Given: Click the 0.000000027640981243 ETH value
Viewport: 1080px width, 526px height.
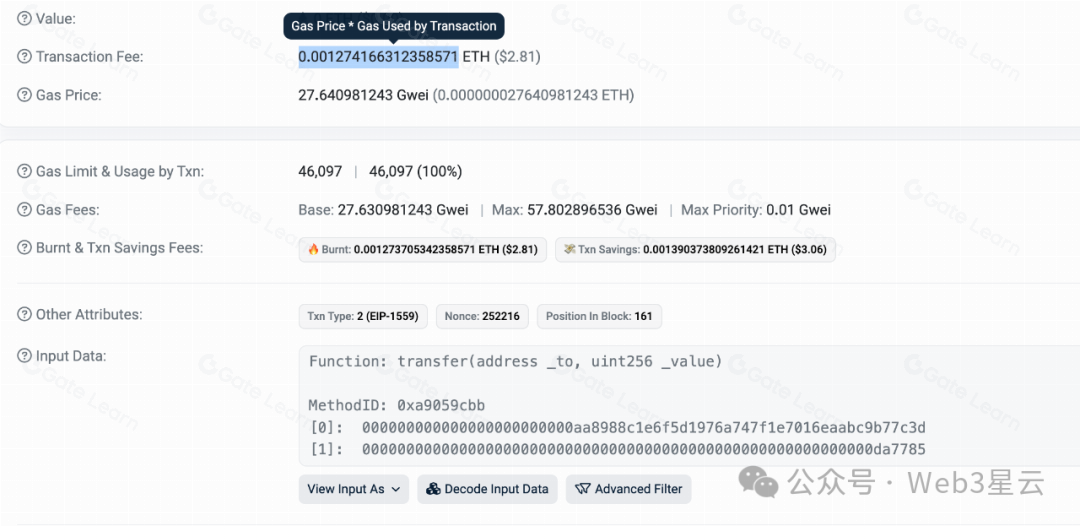Looking at the screenshot, I should pos(533,95).
